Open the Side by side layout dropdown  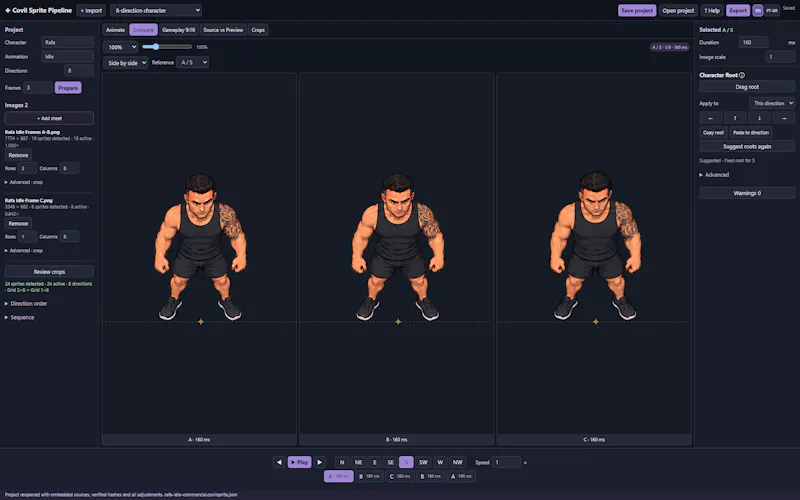[x=126, y=63]
